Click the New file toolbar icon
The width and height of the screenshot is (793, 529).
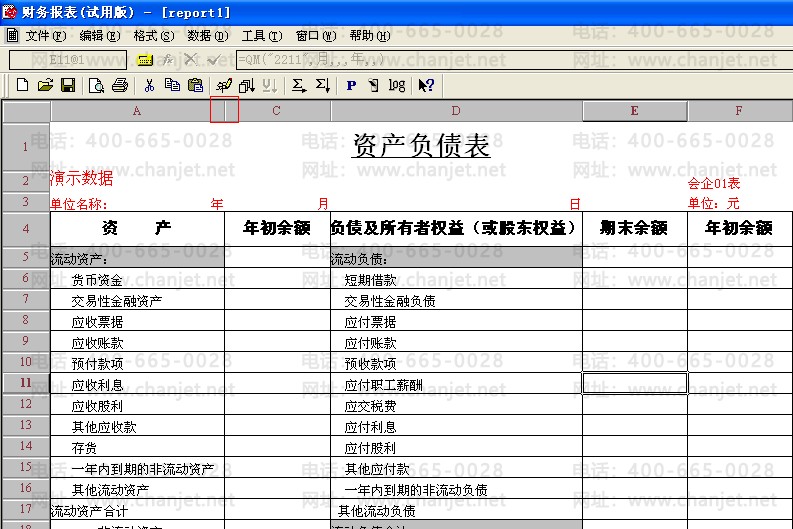click(x=22, y=85)
